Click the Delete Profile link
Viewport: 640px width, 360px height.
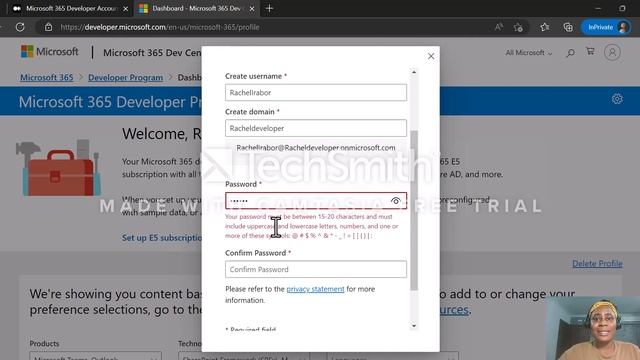coord(597,264)
